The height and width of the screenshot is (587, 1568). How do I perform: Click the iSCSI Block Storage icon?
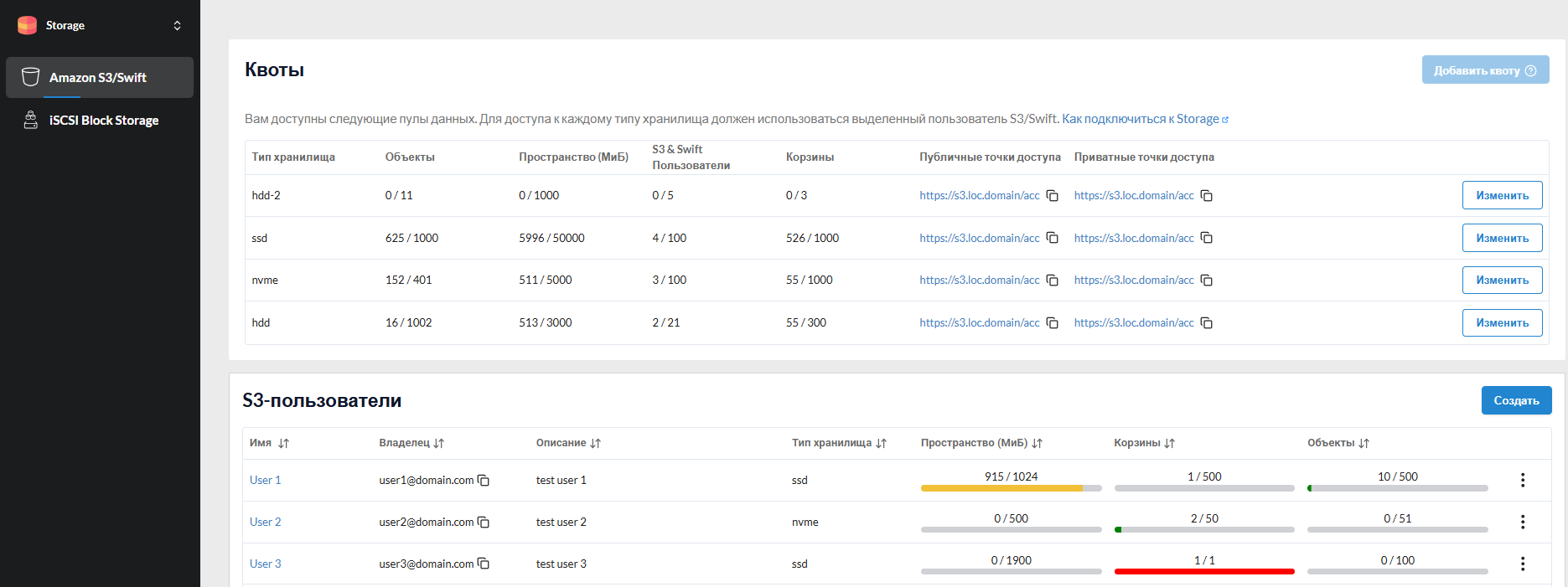point(30,120)
